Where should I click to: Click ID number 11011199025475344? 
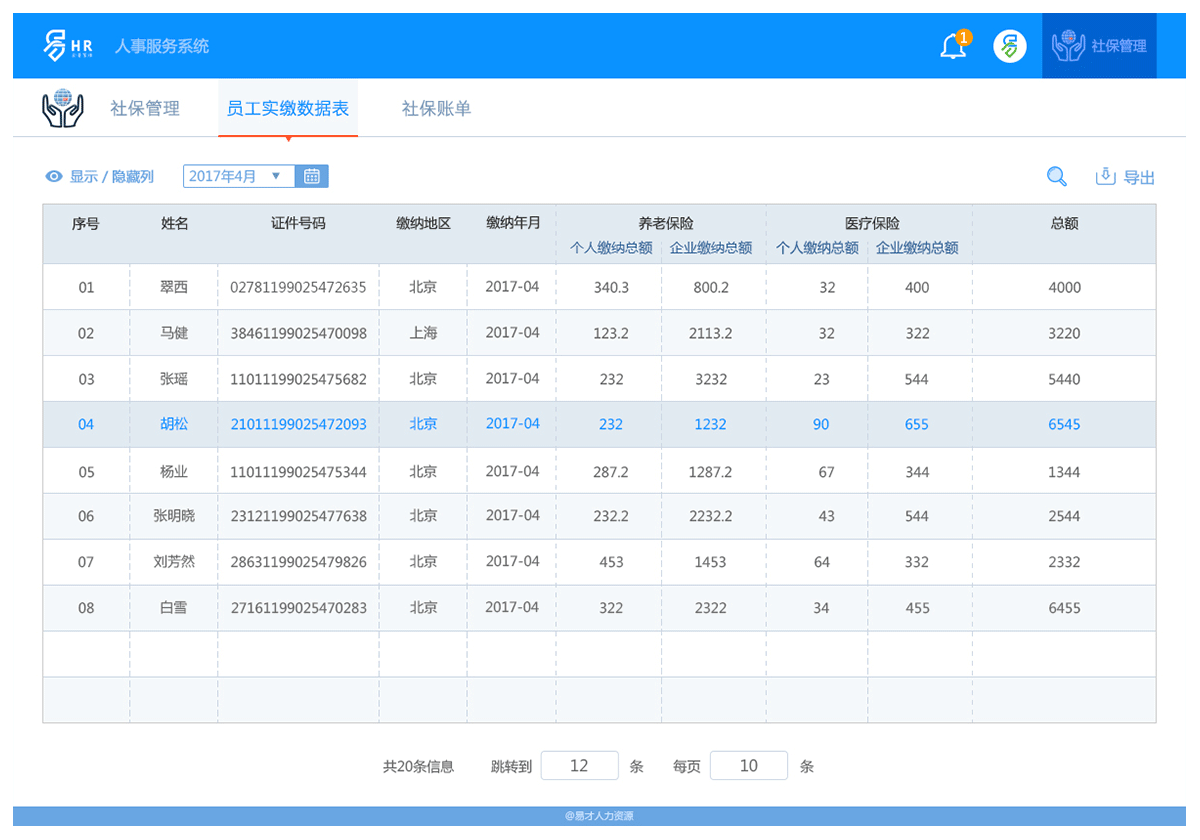click(298, 472)
